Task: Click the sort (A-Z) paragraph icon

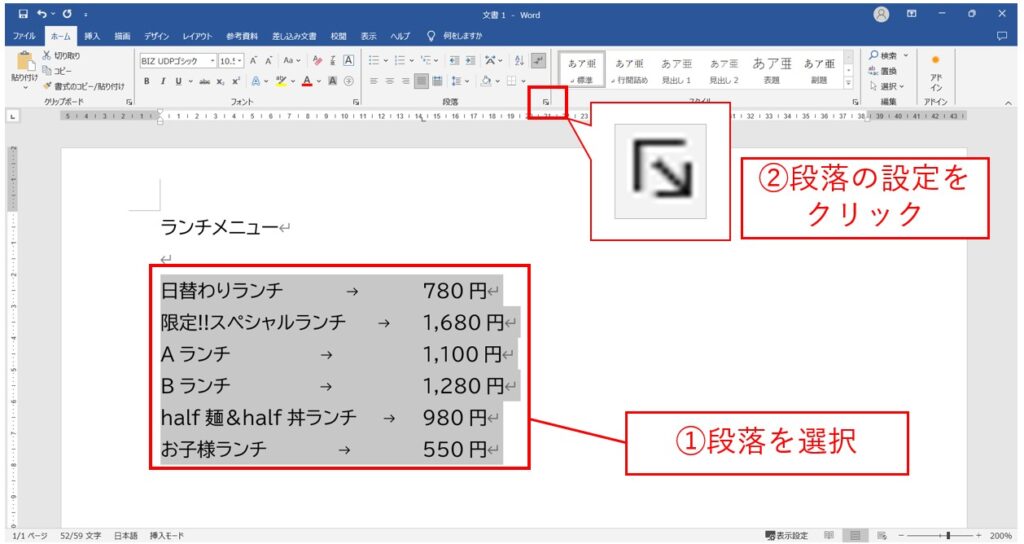Action: [x=518, y=60]
